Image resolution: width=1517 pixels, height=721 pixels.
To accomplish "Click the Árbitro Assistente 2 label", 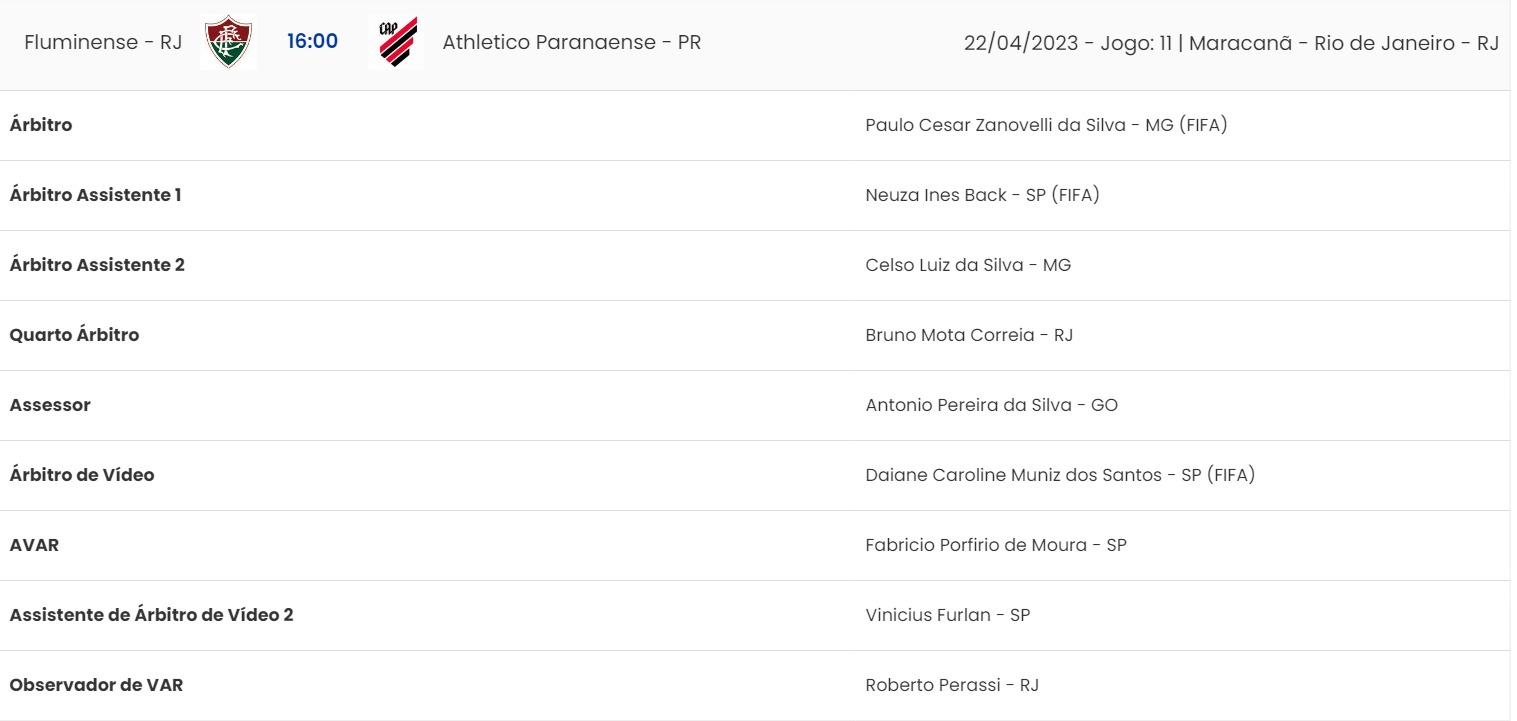I will (x=97, y=265).
